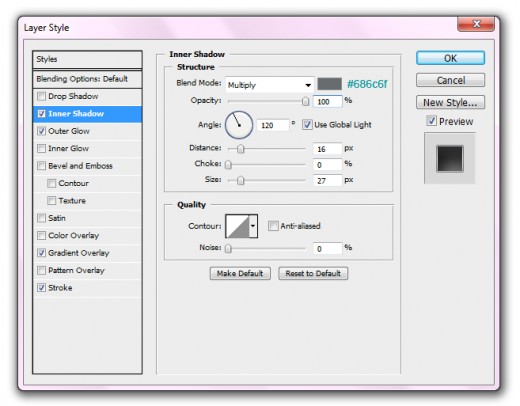Select the Inner Glow style label
The height and width of the screenshot is (406, 520).
(x=68, y=148)
